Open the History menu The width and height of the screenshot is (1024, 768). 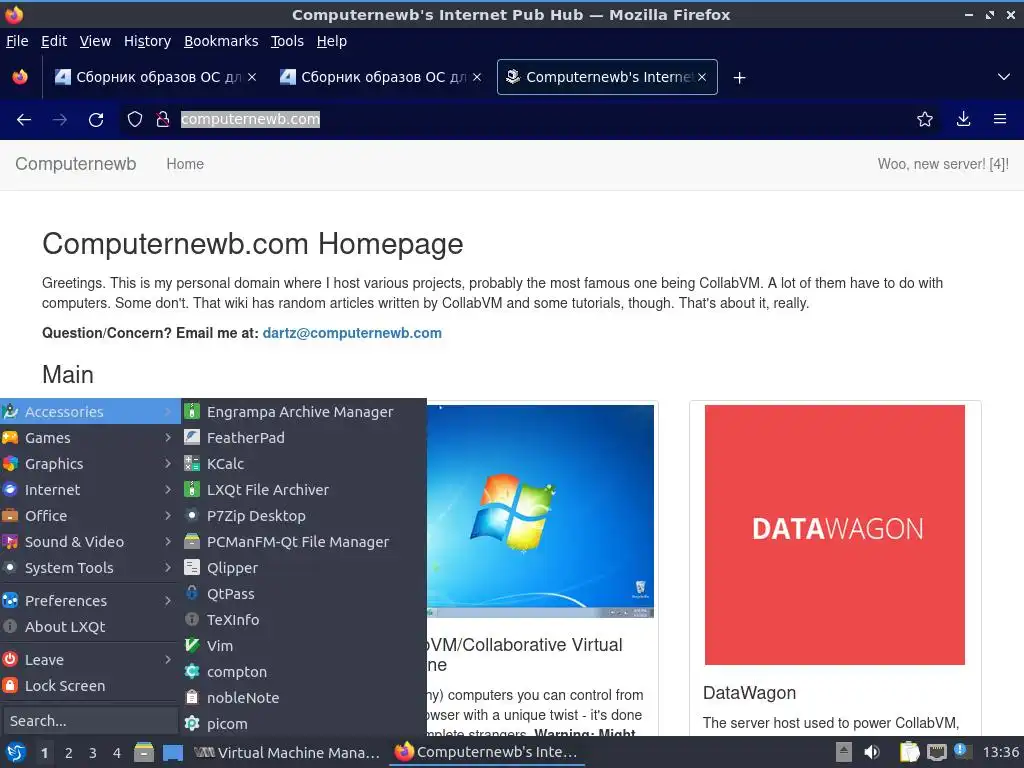pyautogui.click(x=147, y=41)
